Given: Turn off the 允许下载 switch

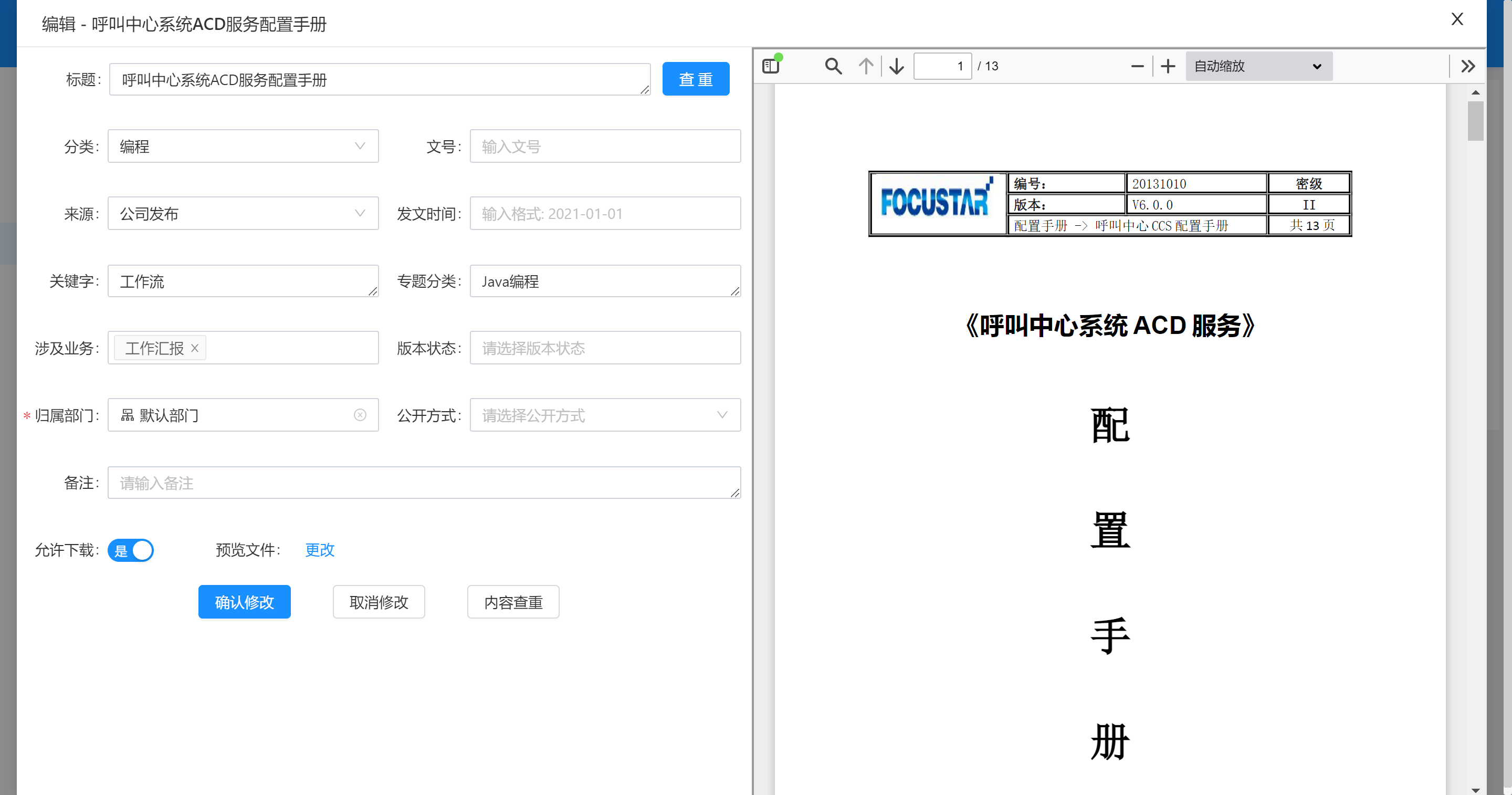Looking at the screenshot, I should pyautogui.click(x=131, y=550).
